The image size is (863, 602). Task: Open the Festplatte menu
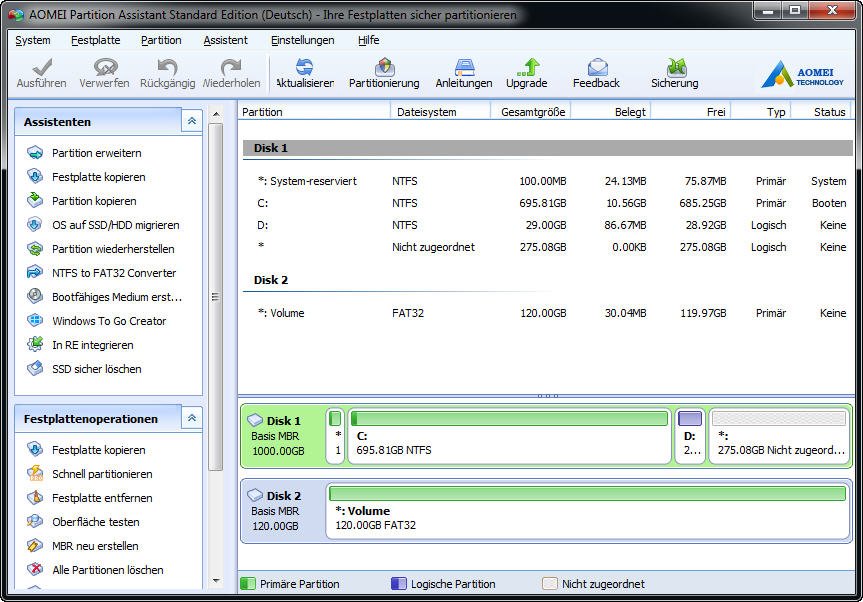tap(96, 40)
